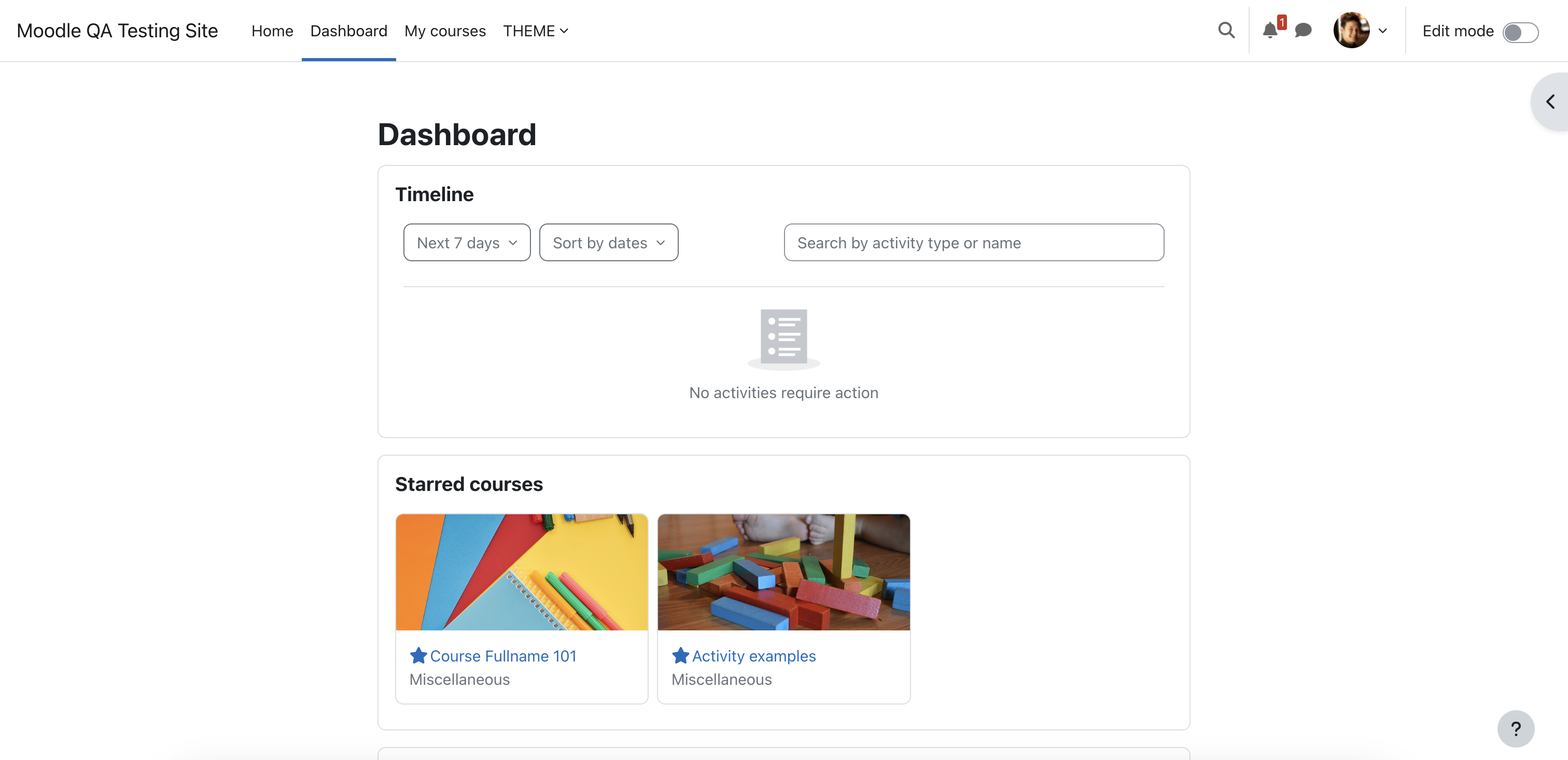The height and width of the screenshot is (760, 1568).
Task: Click the help question mark button
Action: point(1516,728)
